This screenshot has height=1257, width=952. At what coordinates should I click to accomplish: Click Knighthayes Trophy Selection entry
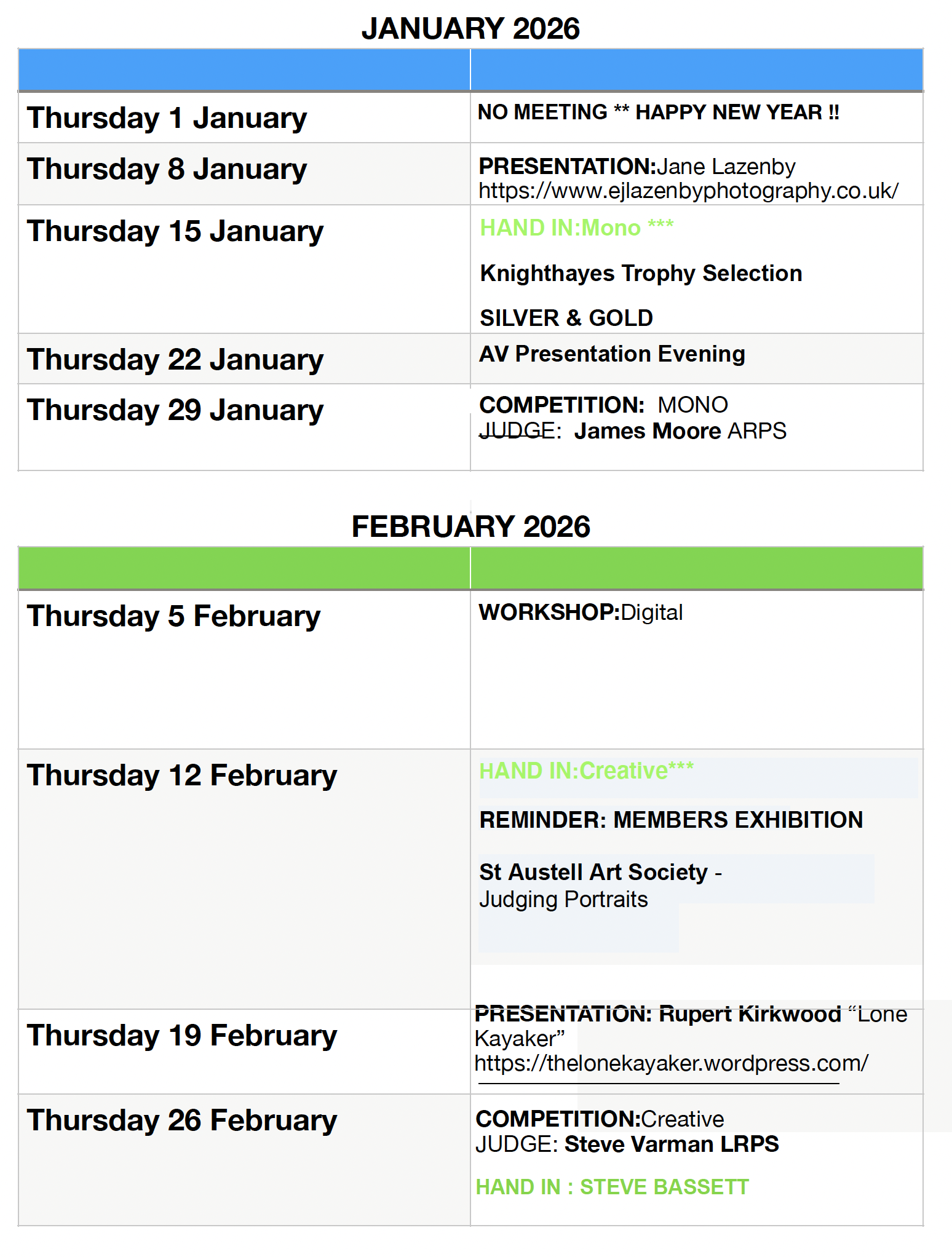point(641,274)
